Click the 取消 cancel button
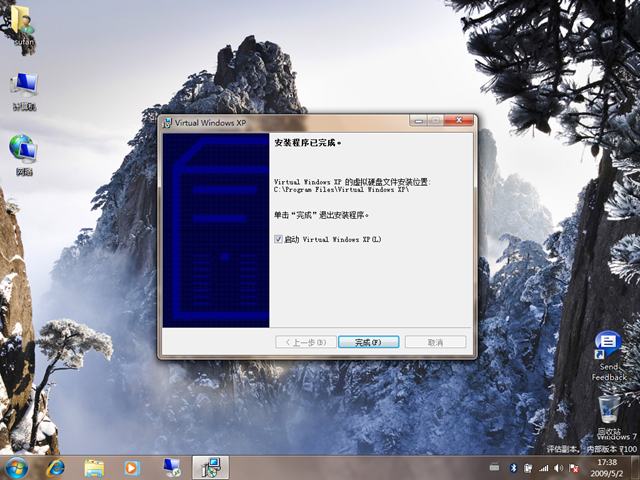Image resolution: width=640 pixels, height=480 pixels. [x=435, y=342]
